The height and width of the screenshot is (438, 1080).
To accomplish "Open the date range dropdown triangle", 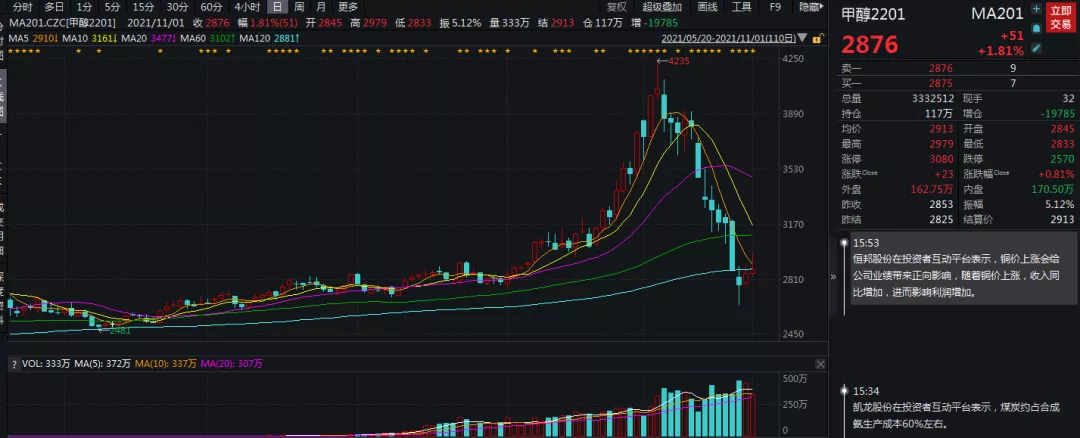I will [x=804, y=39].
